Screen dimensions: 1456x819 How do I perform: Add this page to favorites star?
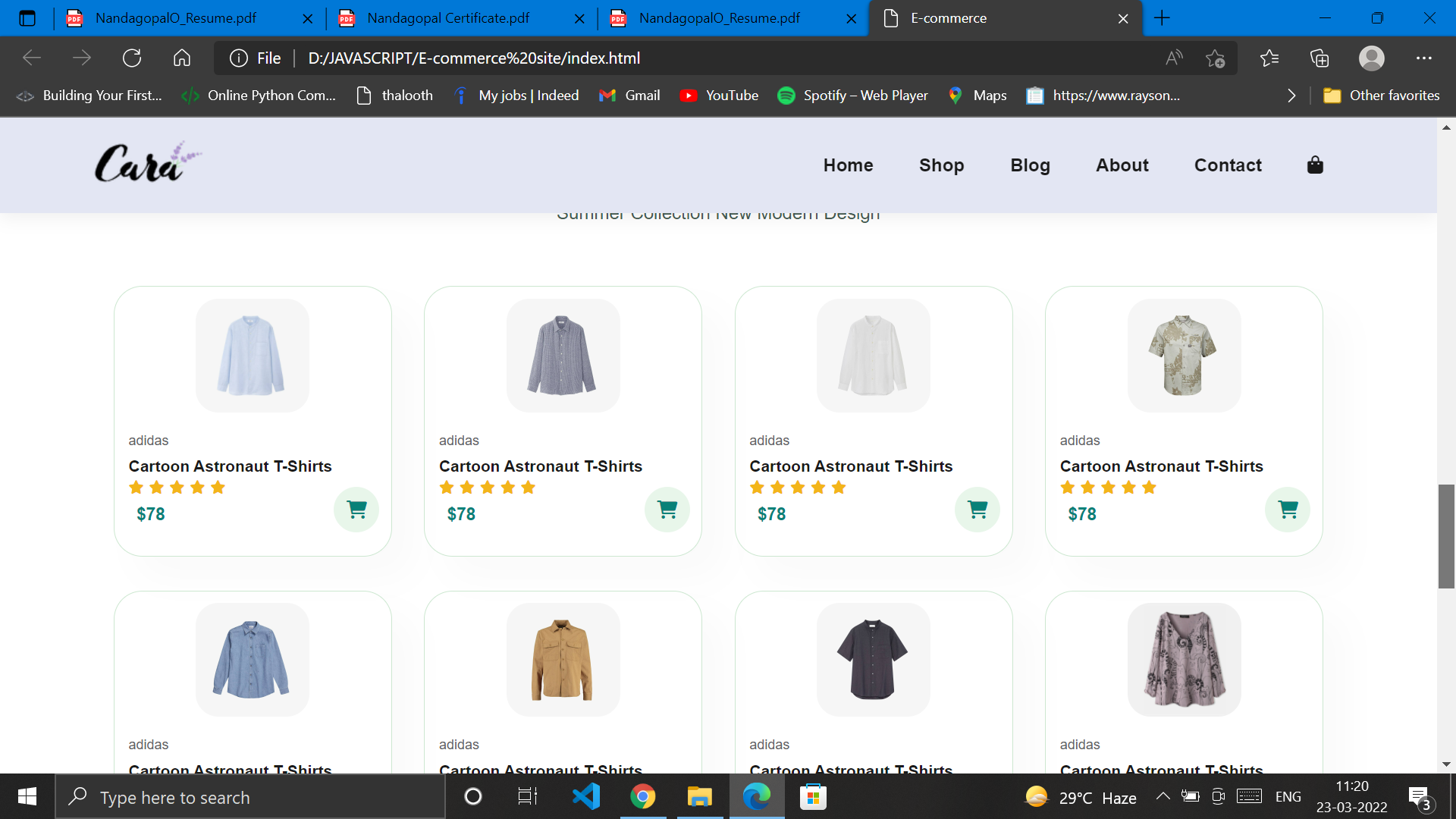click(x=1215, y=58)
